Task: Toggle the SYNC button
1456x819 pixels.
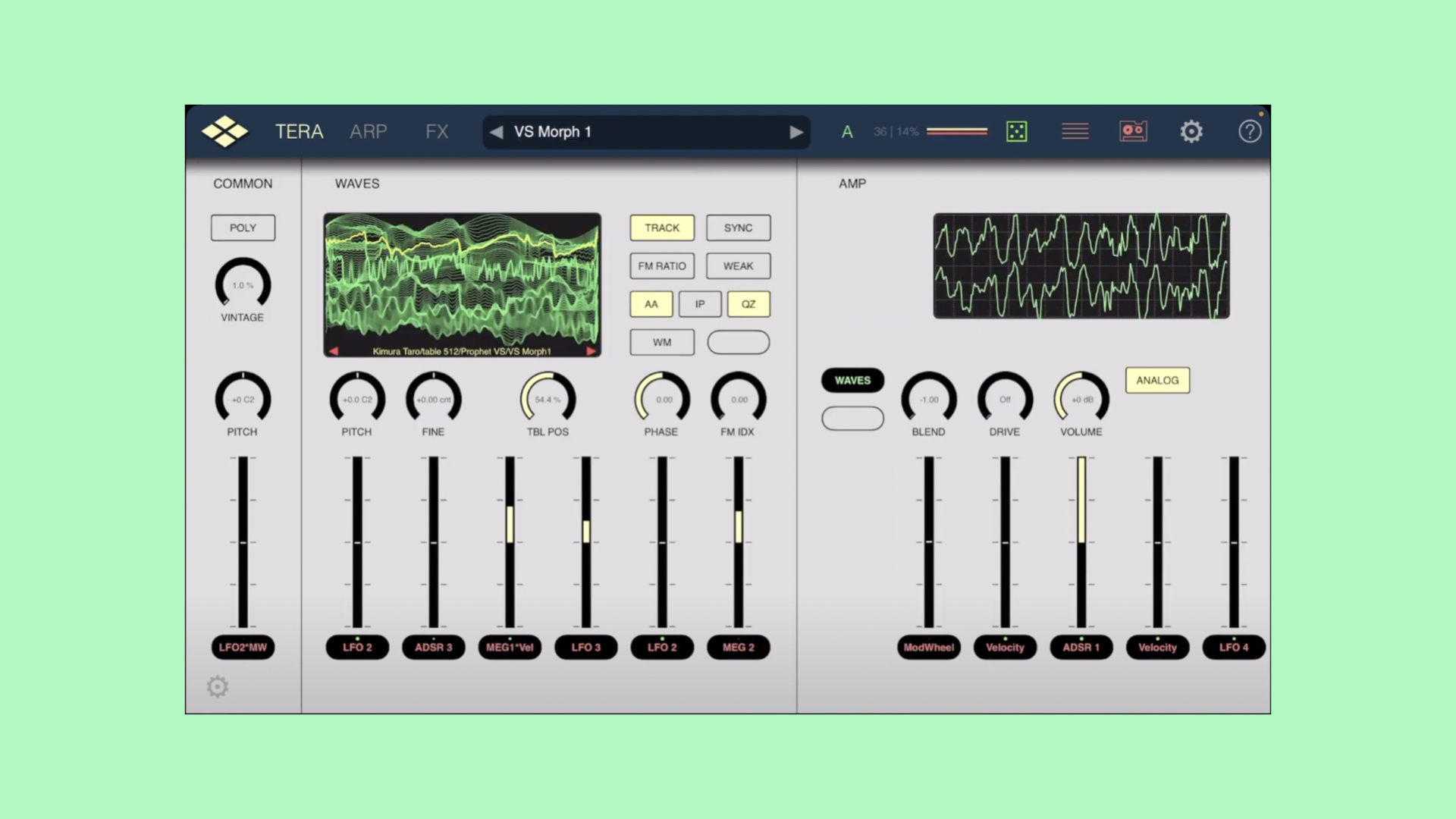Action: tap(738, 227)
